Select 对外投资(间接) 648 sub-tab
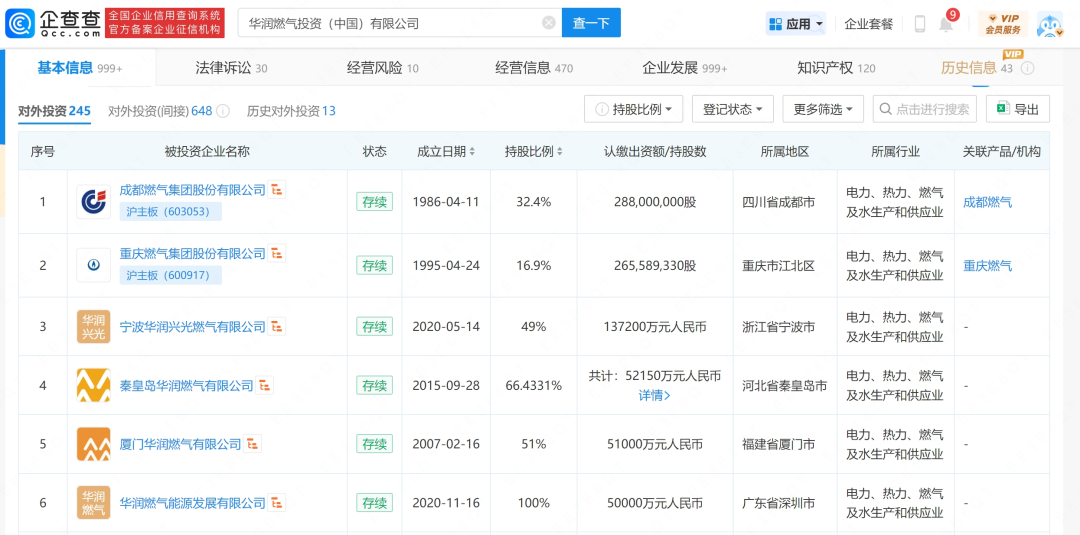1080x535 pixels. (x=160, y=111)
